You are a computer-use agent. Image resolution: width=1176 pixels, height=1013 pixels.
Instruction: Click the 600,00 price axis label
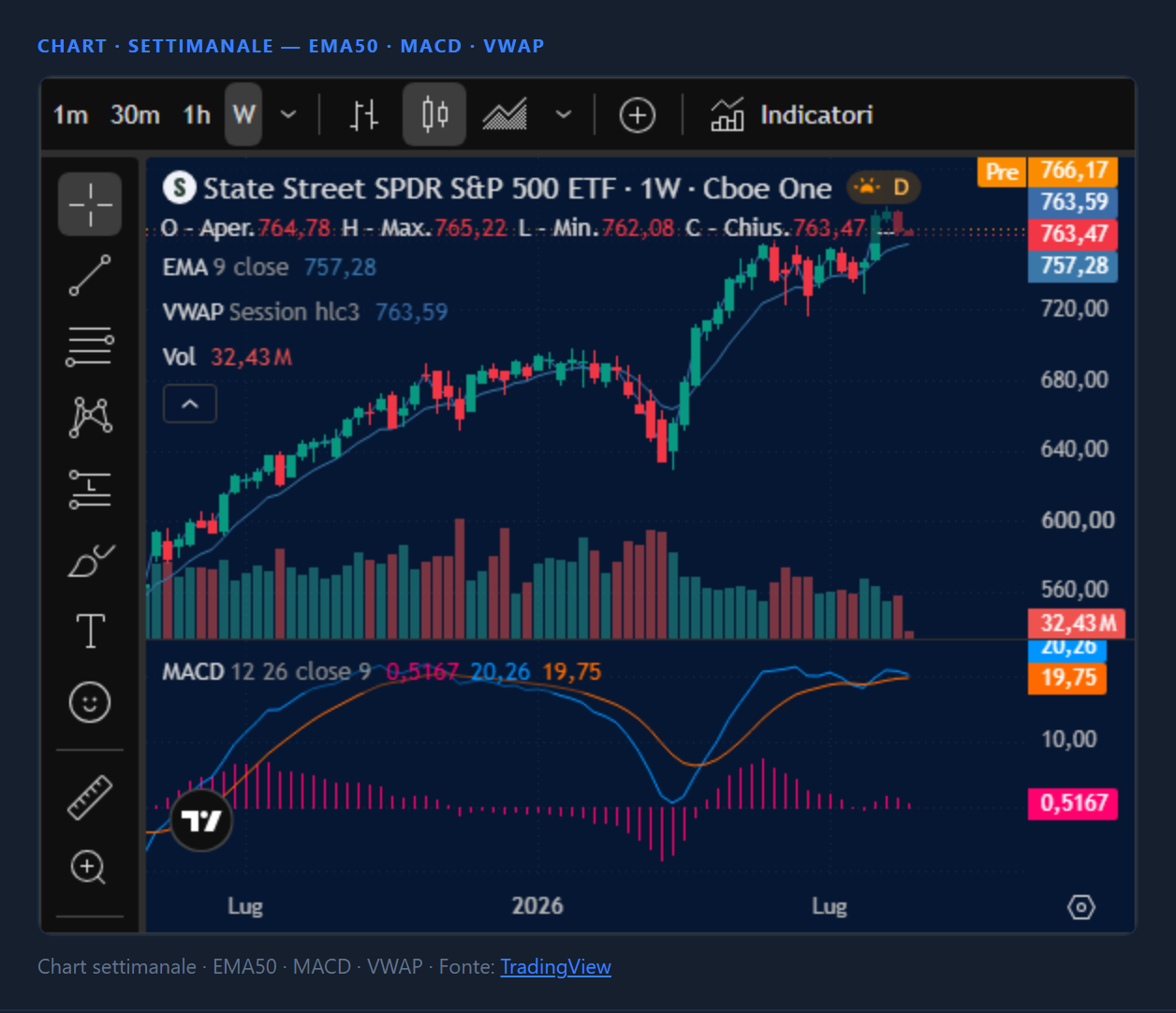click(x=1078, y=521)
